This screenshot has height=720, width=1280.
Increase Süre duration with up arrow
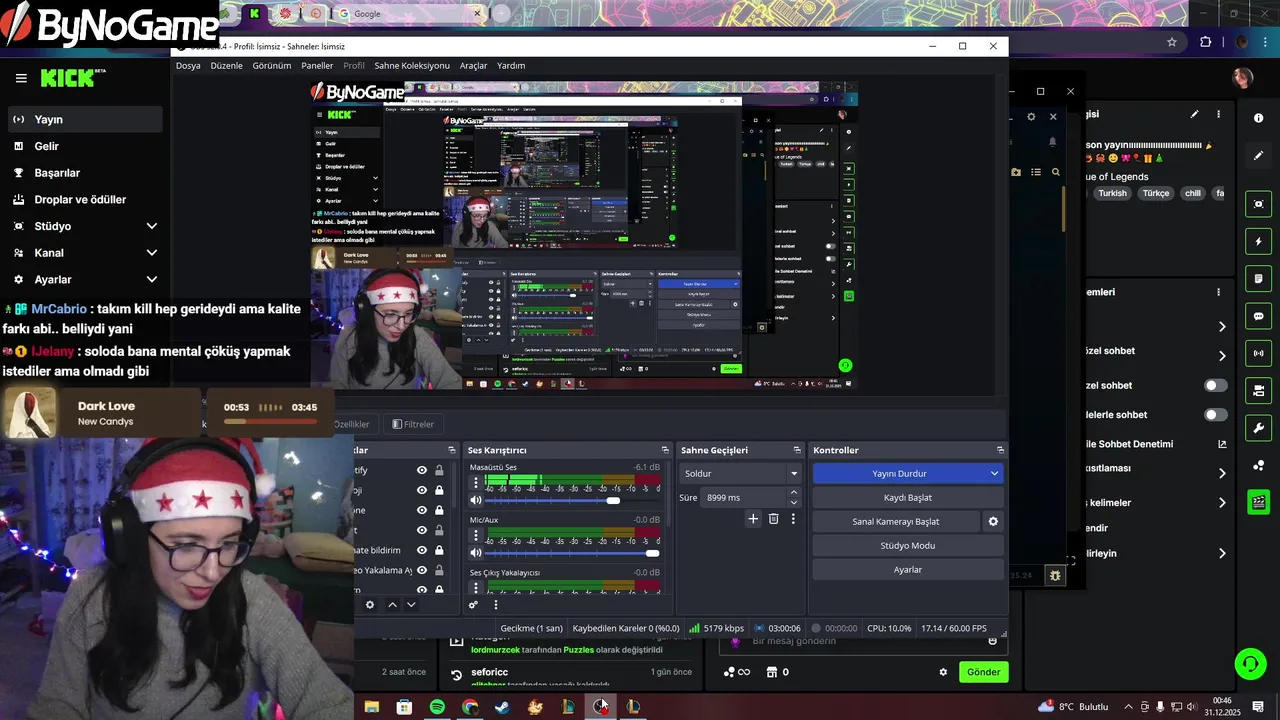794,492
